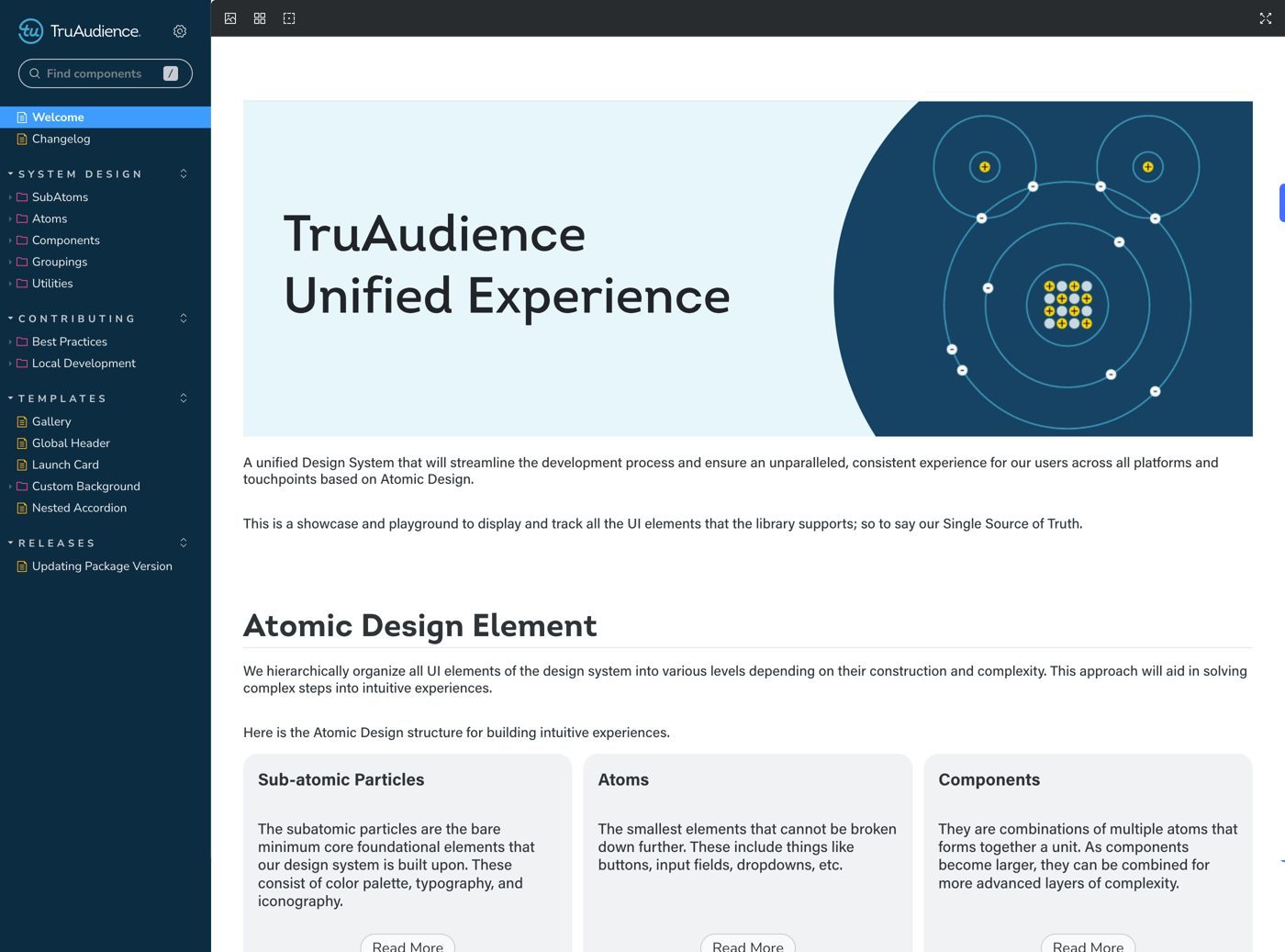
Task: Toggle the outline toolbar icon
Action: pyautogui.click(x=289, y=18)
